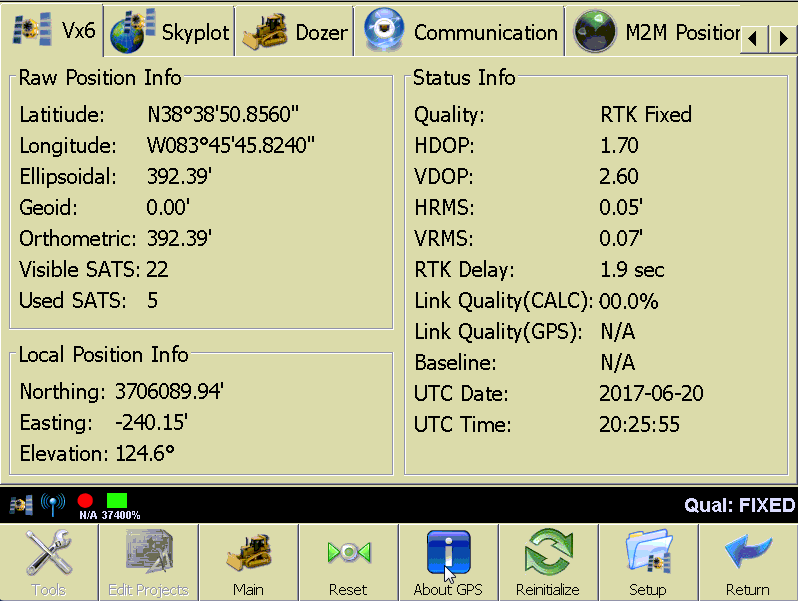Screen dimensions: 798x601
Task: Click Used SATS value 5
Action: [x=153, y=301]
